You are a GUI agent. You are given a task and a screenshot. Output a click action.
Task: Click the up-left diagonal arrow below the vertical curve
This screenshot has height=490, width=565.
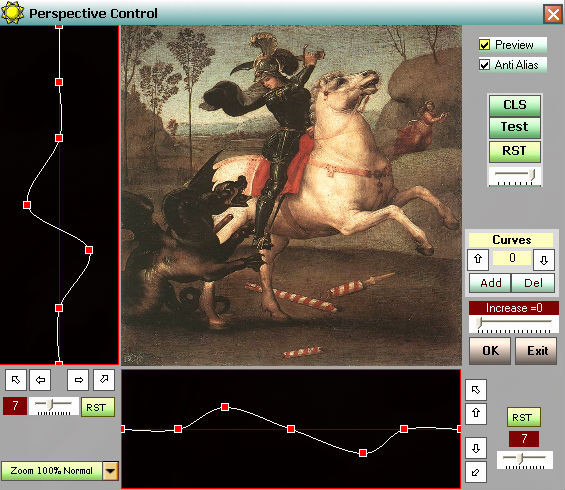[16, 380]
